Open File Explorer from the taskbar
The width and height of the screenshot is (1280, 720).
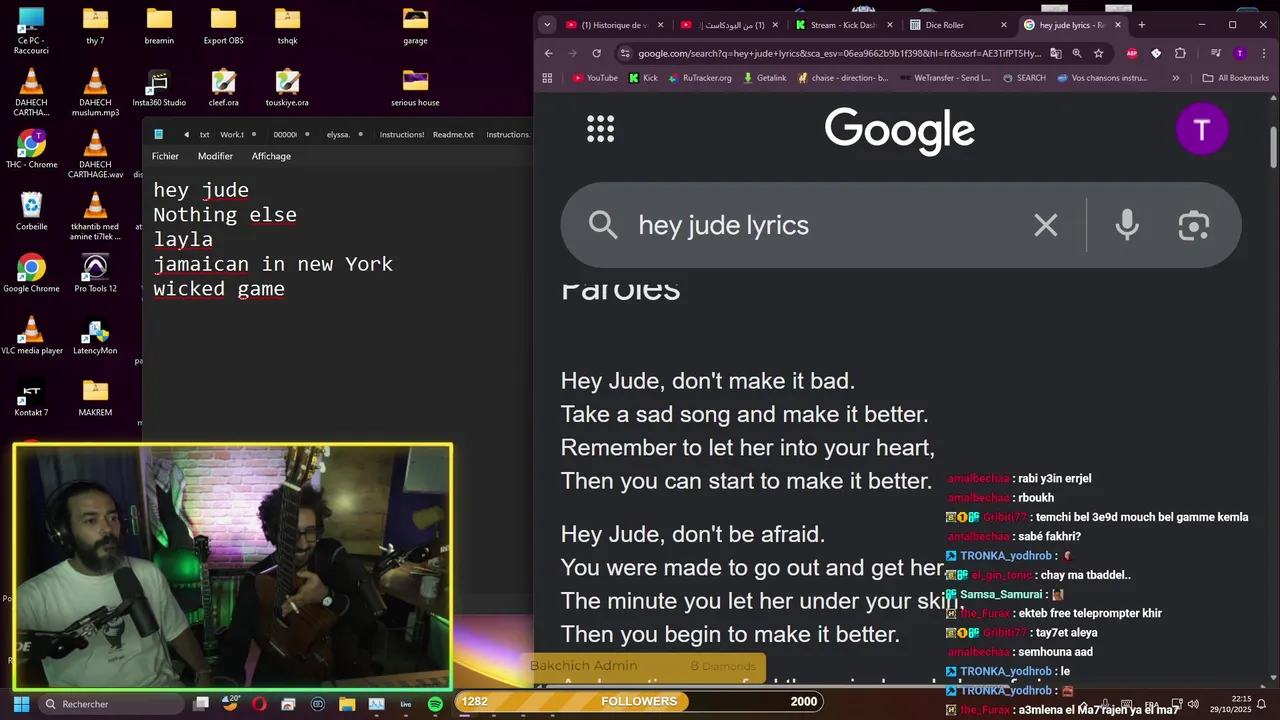347,704
